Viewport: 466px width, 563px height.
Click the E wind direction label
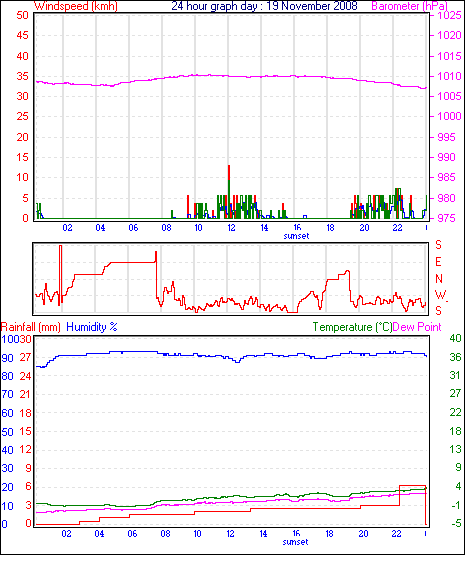(x=438, y=262)
